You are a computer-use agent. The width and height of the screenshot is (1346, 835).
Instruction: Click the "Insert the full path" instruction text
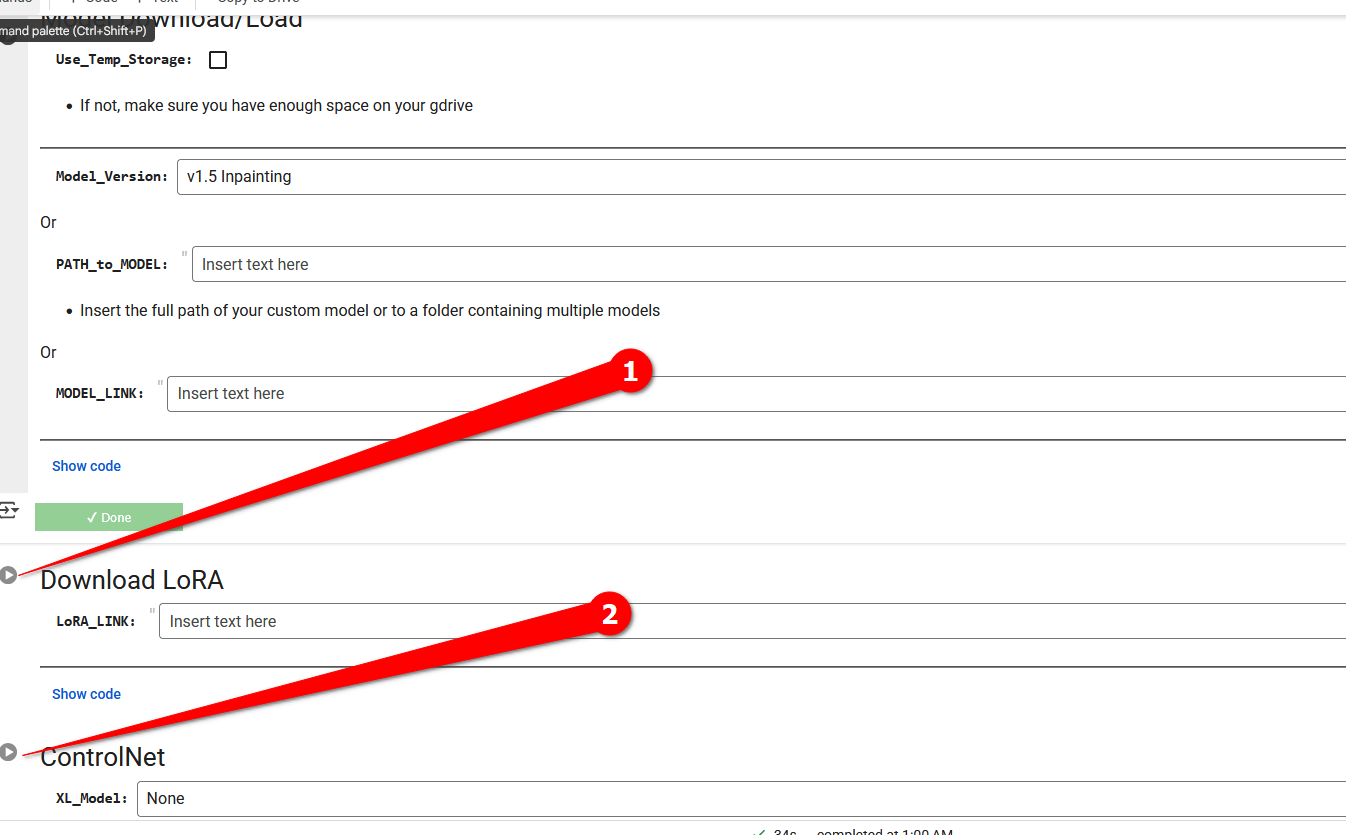[x=370, y=311]
